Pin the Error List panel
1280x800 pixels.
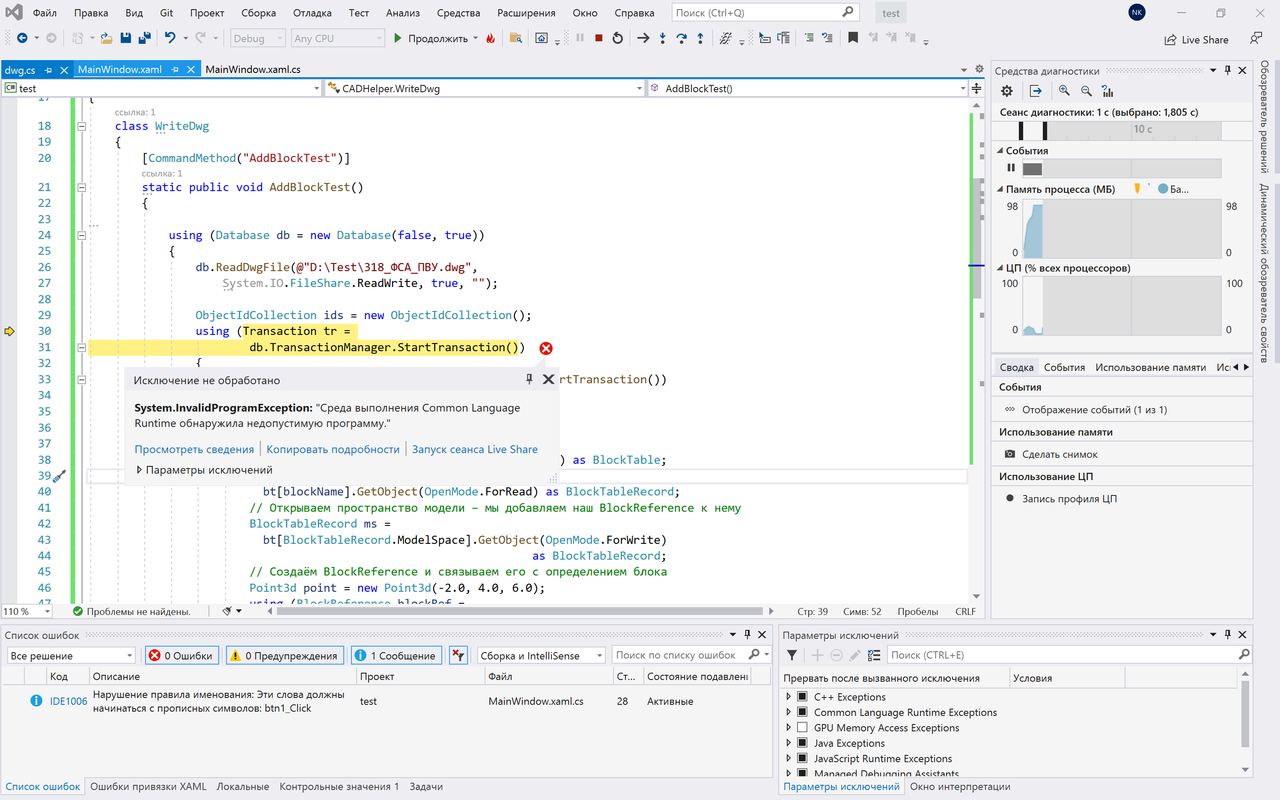[x=747, y=634]
